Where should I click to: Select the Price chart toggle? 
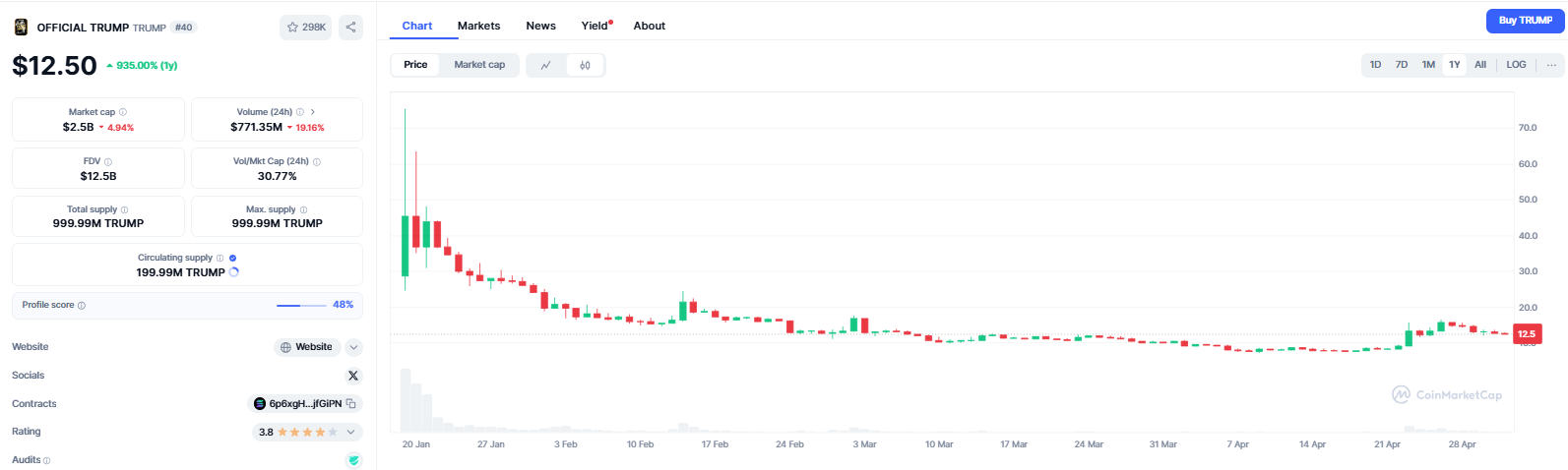coord(415,65)
